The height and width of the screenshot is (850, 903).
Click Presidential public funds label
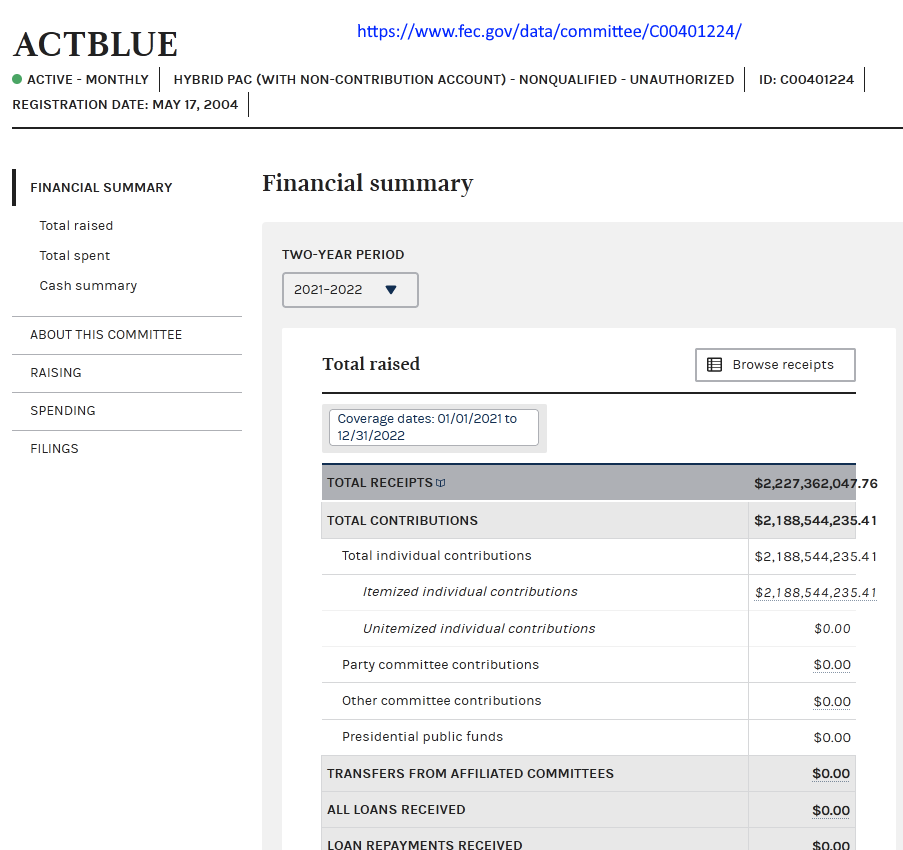tap(422, 737)
